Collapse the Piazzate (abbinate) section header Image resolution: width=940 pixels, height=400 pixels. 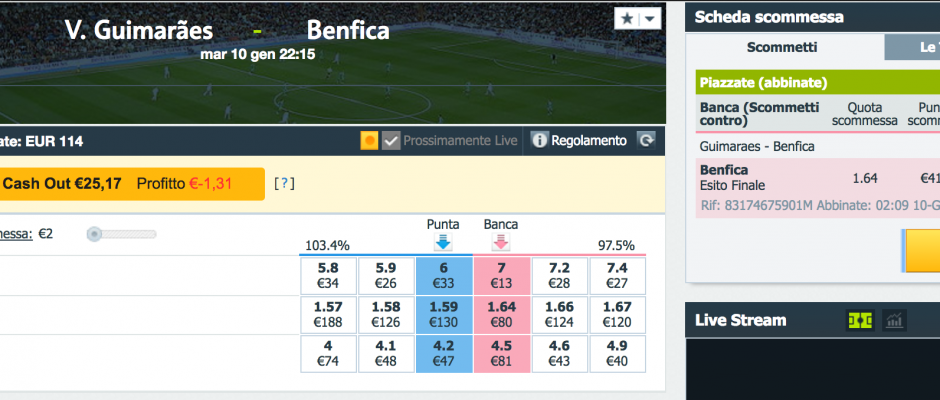(818, 83)
